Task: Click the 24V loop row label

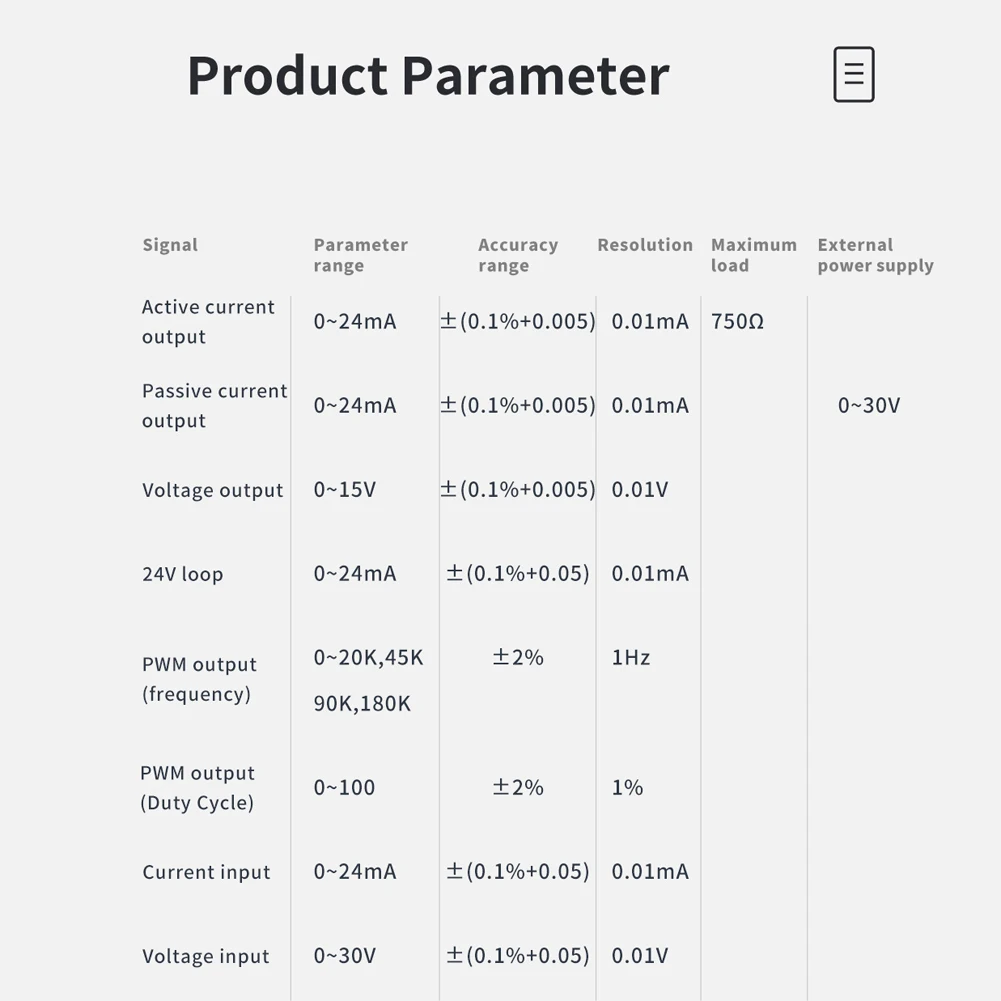Action: [182, 575]
